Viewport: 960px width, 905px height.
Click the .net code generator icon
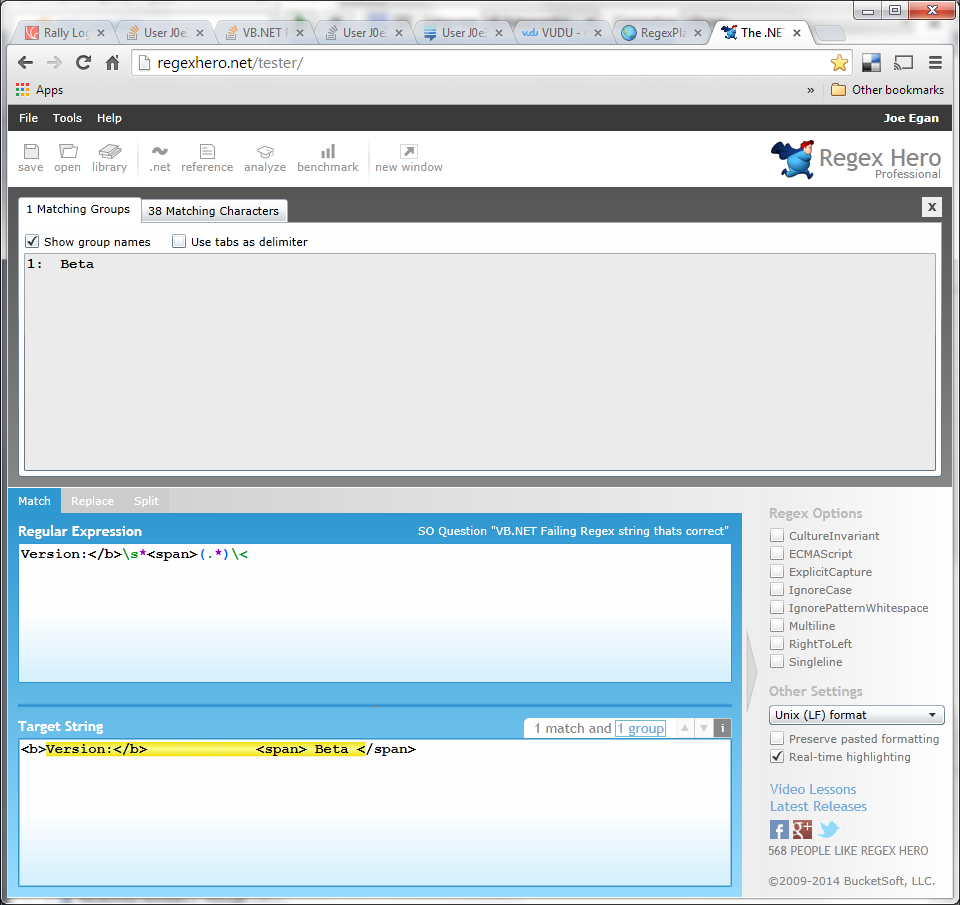[159, 157]
